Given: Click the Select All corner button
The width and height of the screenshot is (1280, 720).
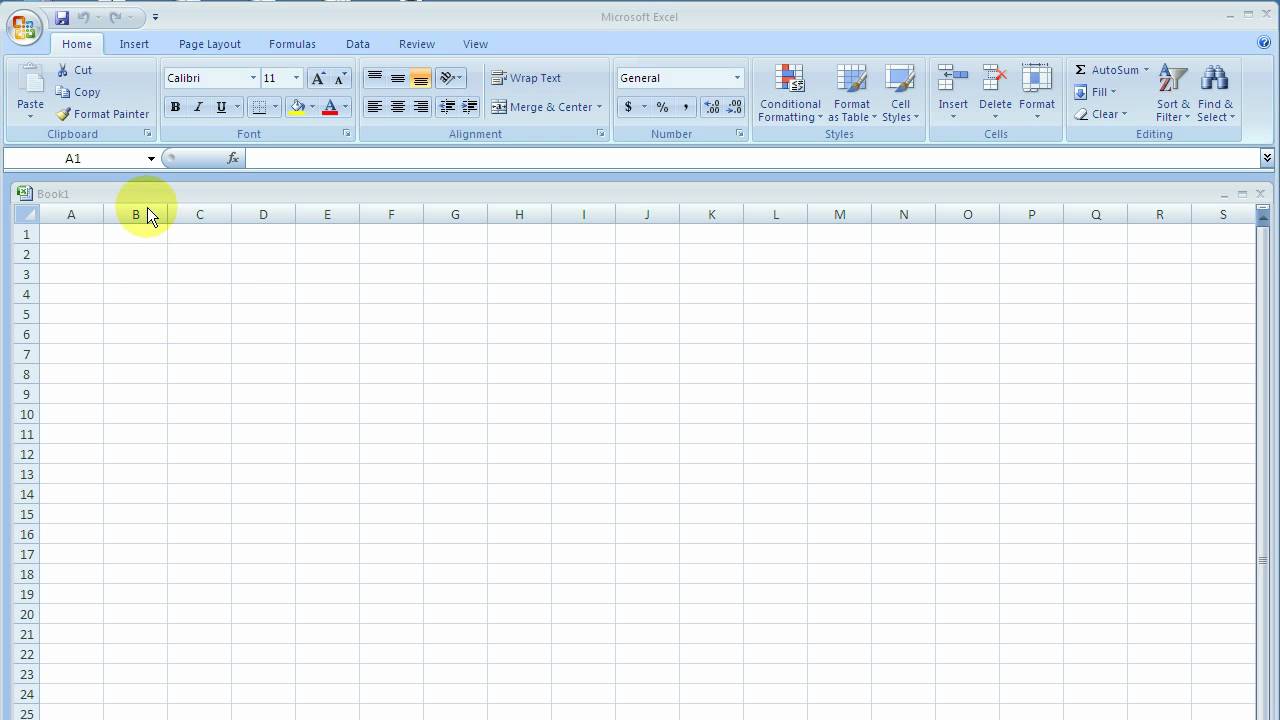Looking at the screenshot, I should (x=27, y=214).
